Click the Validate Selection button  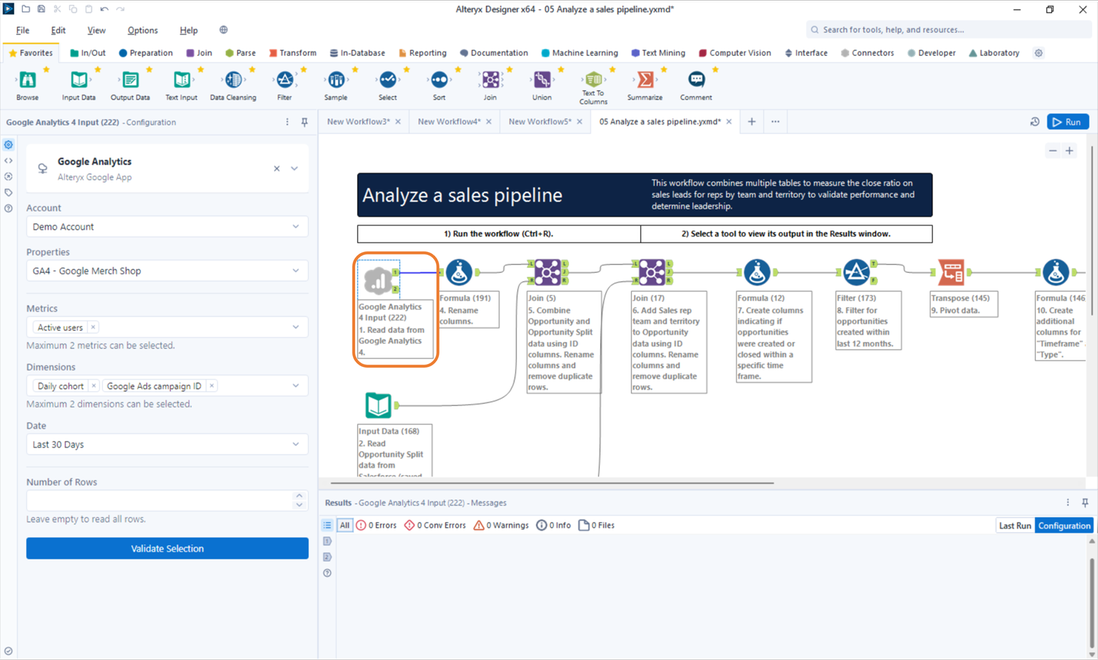point(167,549)
